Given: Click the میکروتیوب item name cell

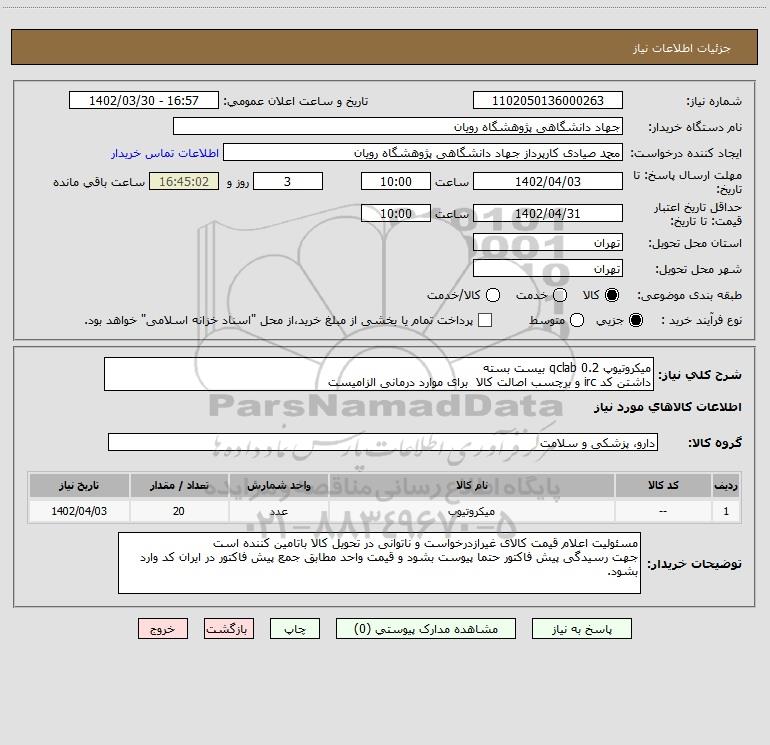Looking at the screenshot, I should [471, 511].
